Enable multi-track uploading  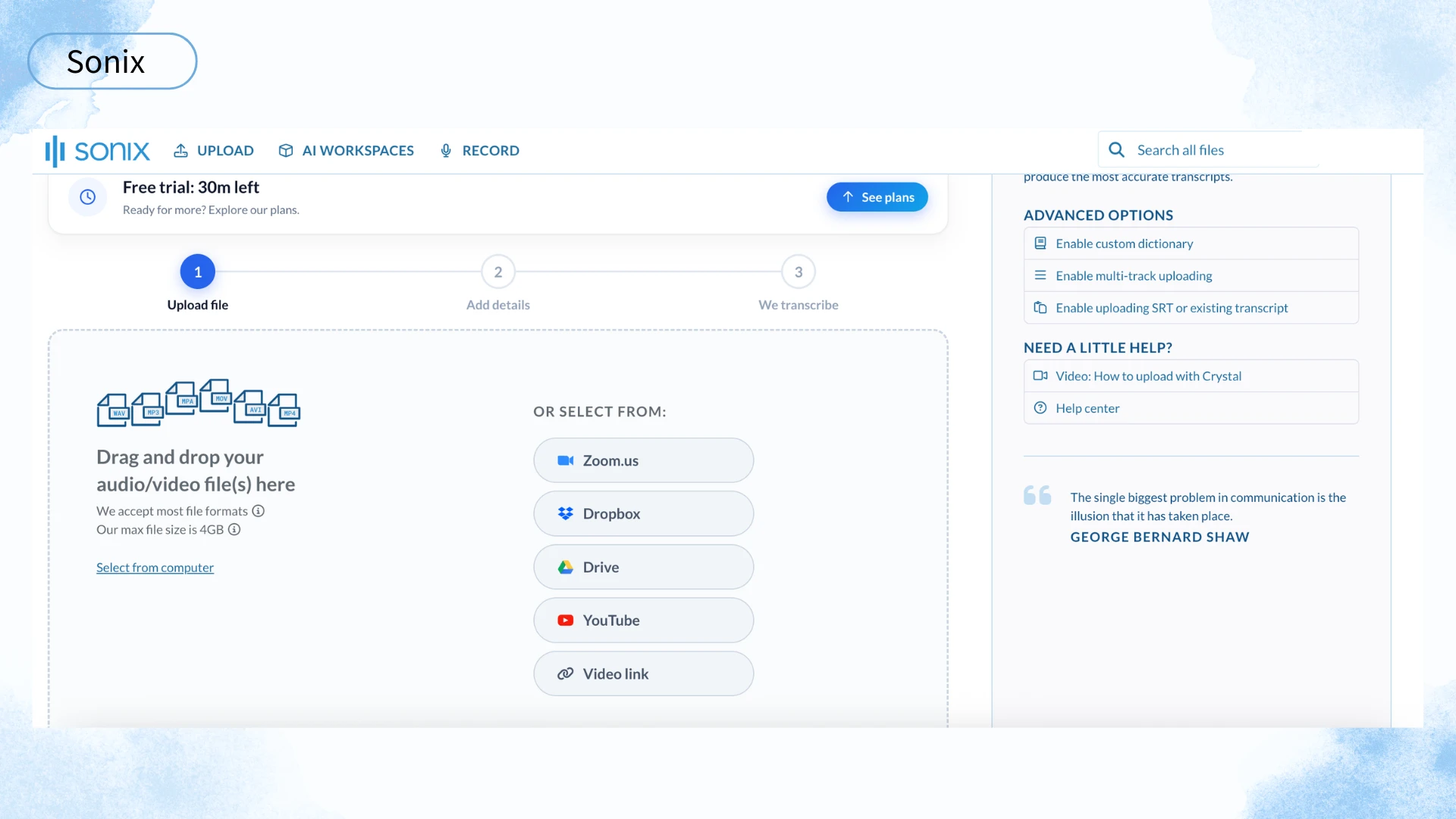click(x=1191, y=276)
